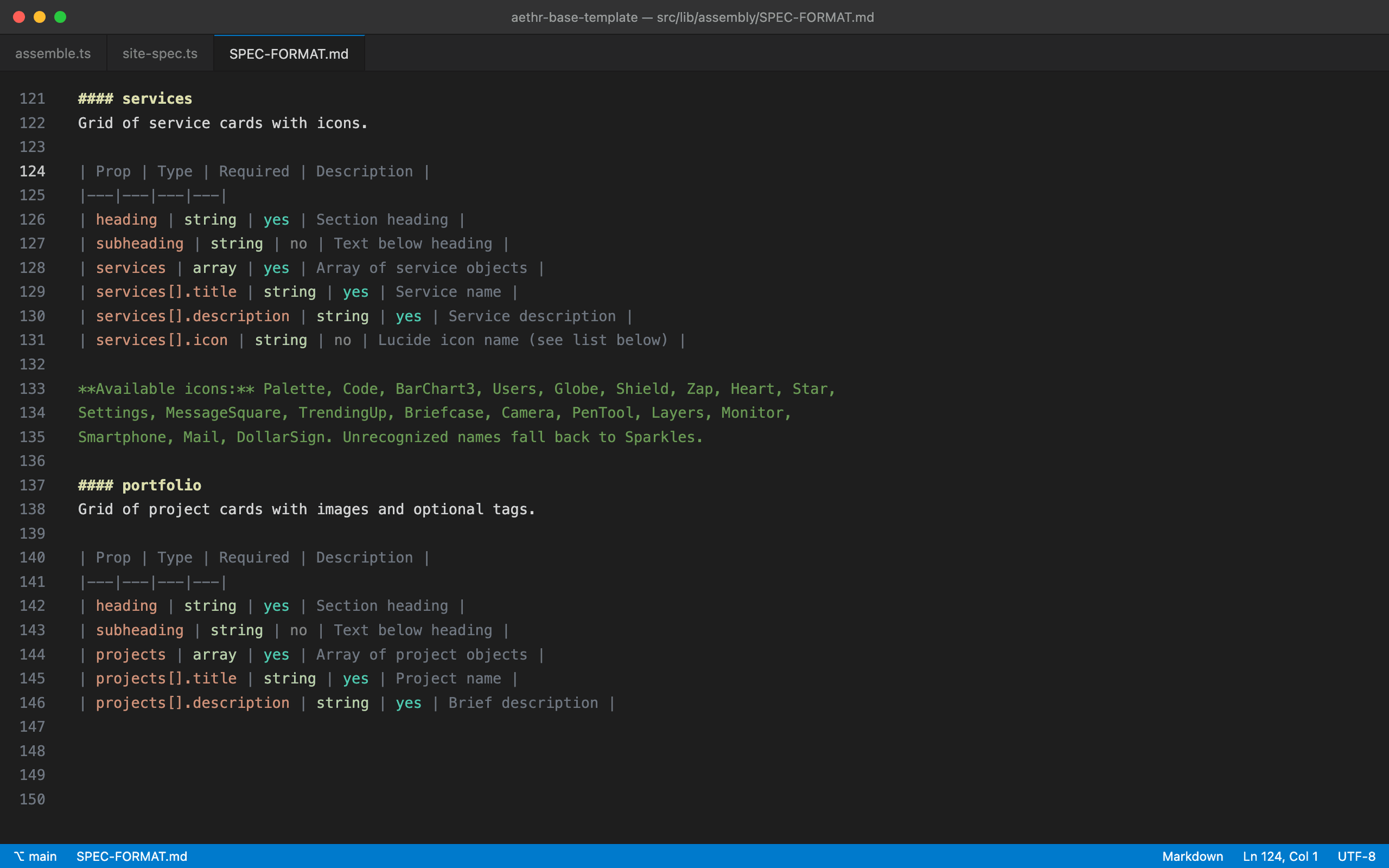Click SPEC-FORMAT.md in the status bar

(132, 856)
